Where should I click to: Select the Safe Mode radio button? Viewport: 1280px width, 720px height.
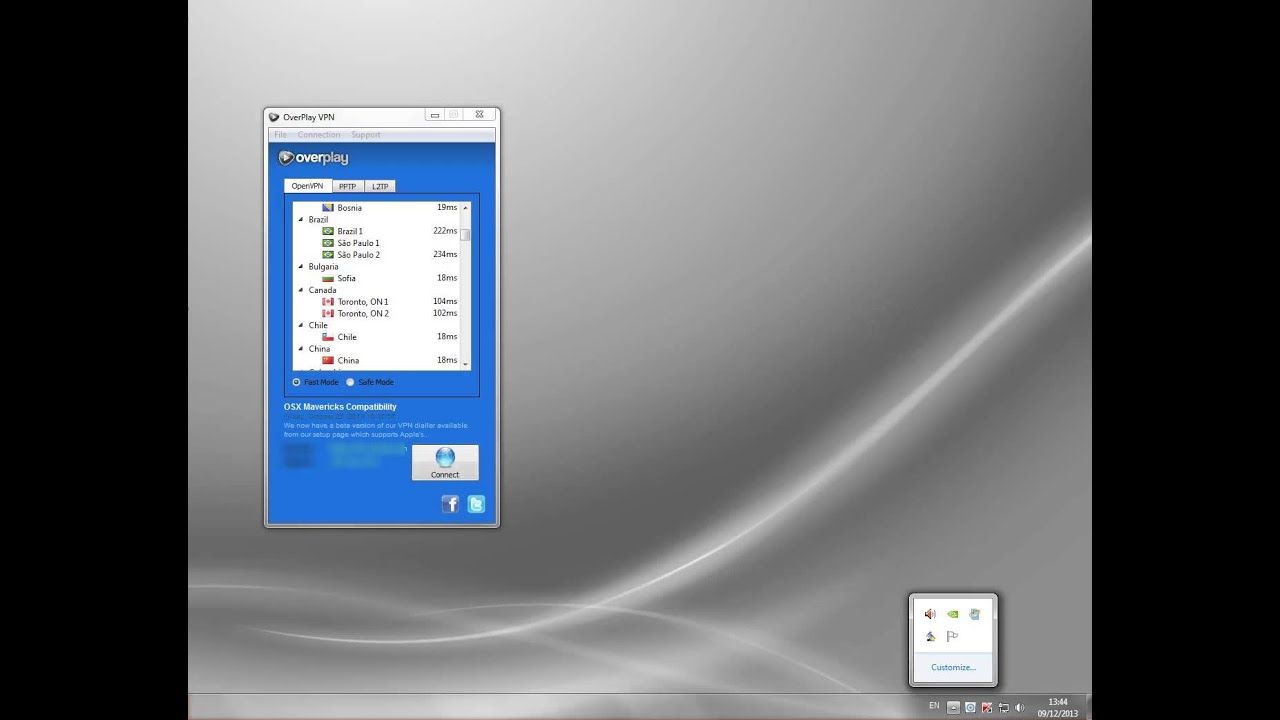[350, 382]
